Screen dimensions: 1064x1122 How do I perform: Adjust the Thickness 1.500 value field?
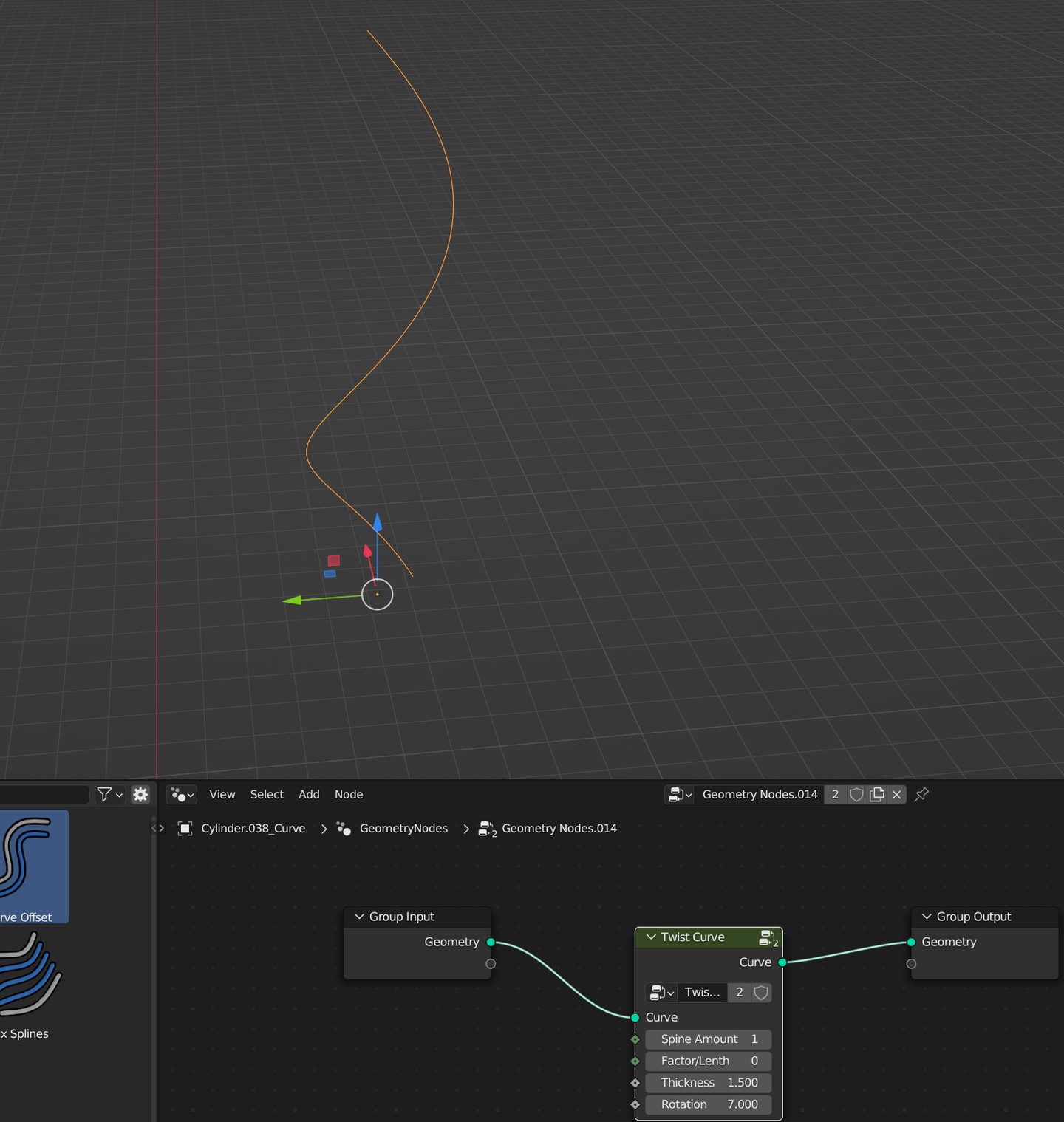coord(709,1083)
